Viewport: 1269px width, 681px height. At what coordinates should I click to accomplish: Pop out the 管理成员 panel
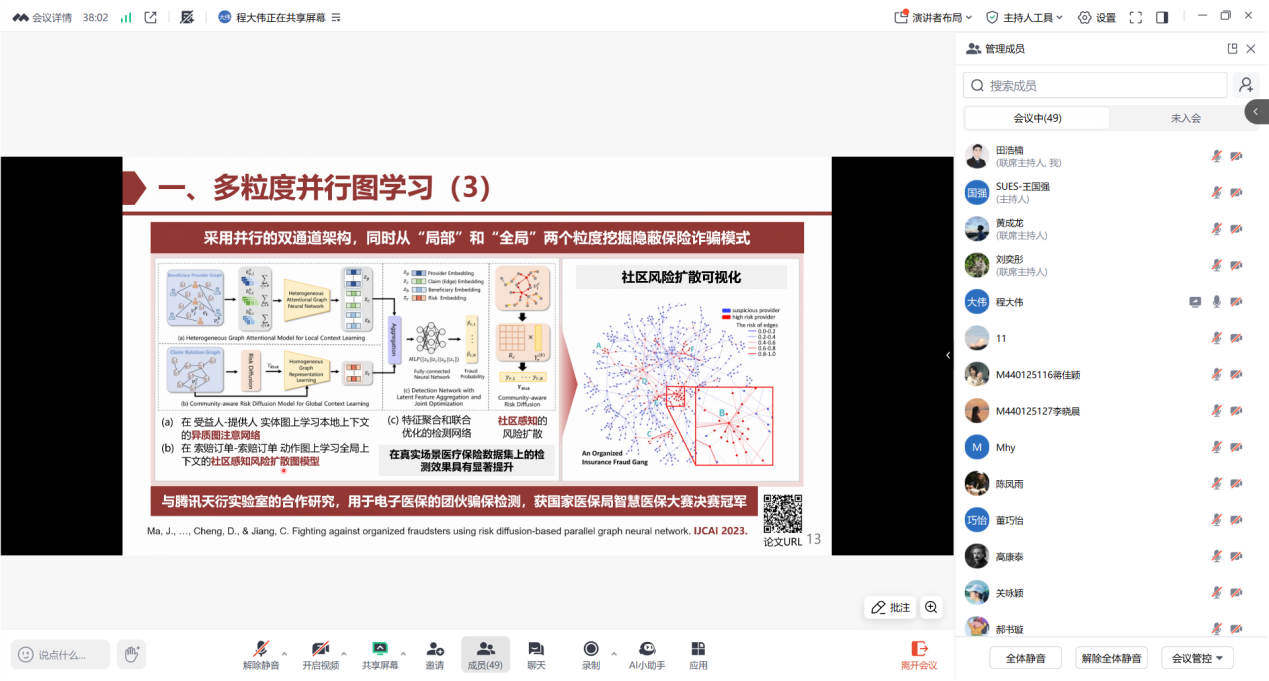click(x=1232, y=48)
